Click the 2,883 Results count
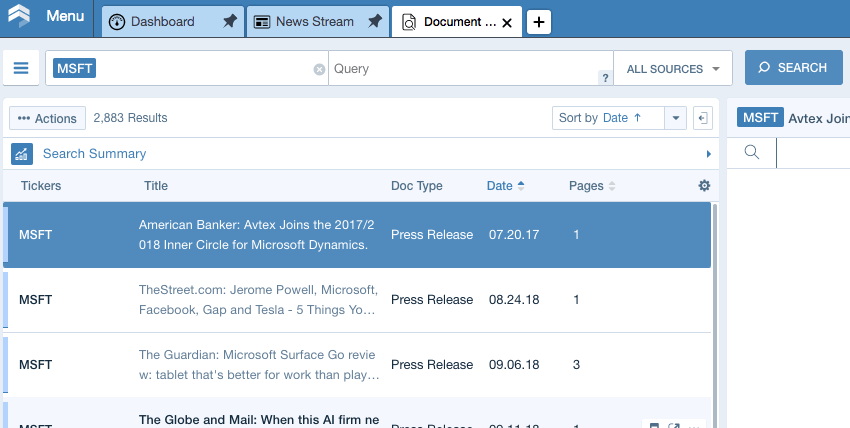The height and width of the screenshot is (428, 850). point(130,118)
